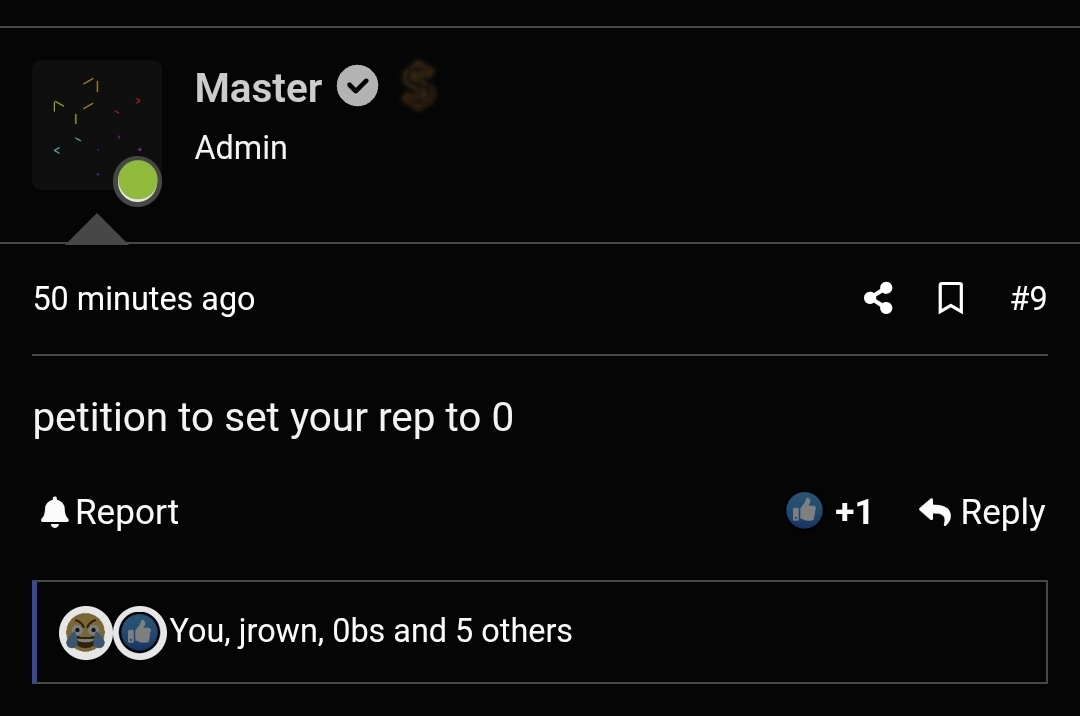
Task: Click the laughing emoji in the reactions bar
Action: pos(85,632)
